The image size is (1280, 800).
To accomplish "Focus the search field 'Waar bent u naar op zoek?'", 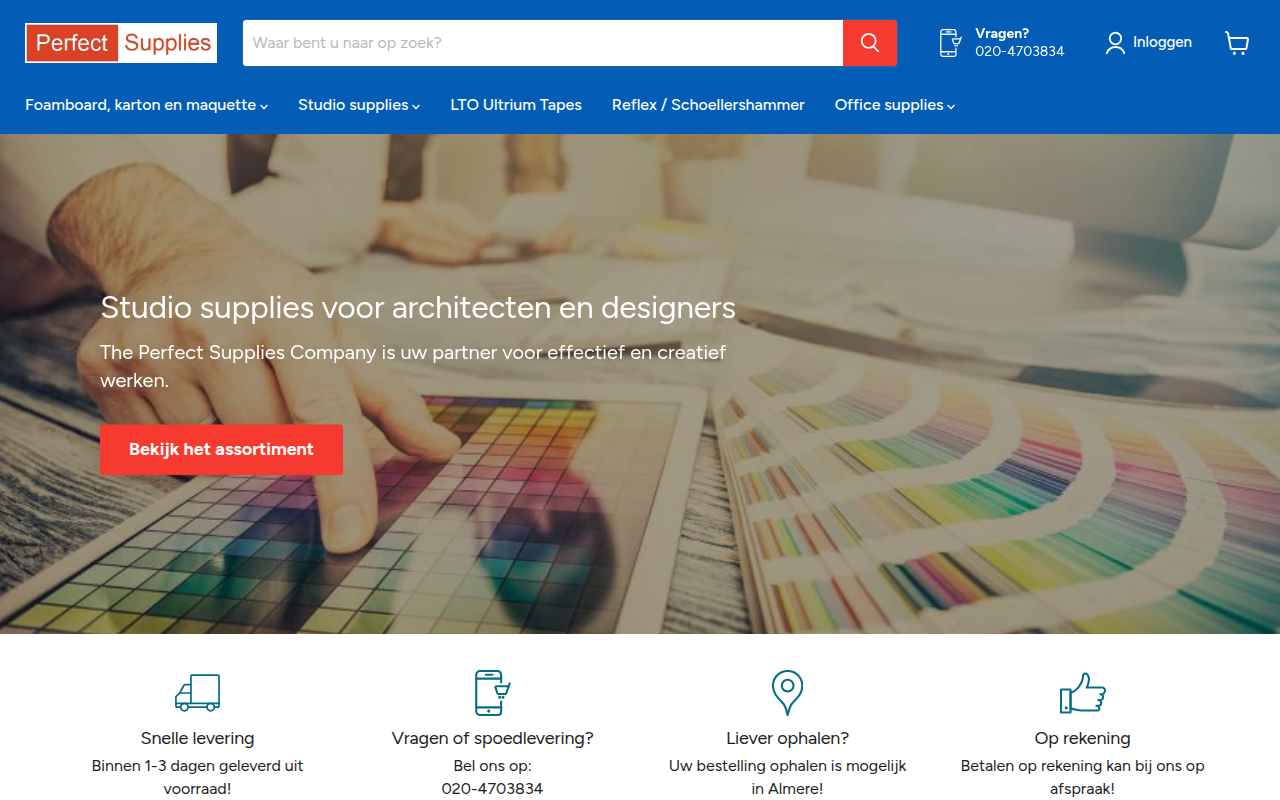I will click(x=543, y=43).
